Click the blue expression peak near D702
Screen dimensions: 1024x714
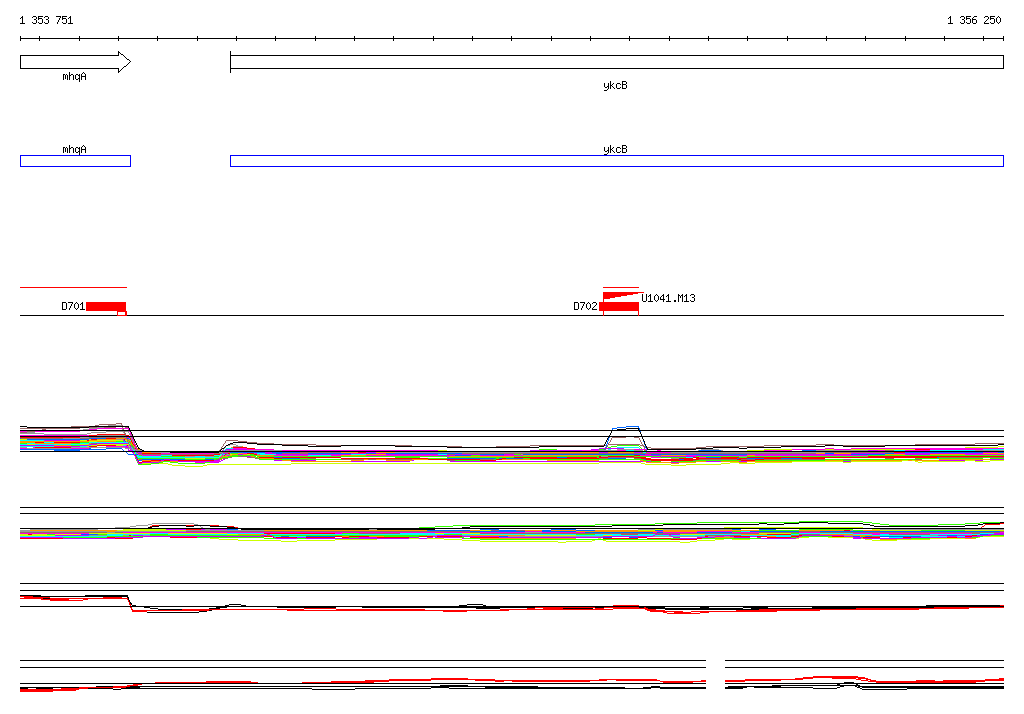tap(625, 436)
